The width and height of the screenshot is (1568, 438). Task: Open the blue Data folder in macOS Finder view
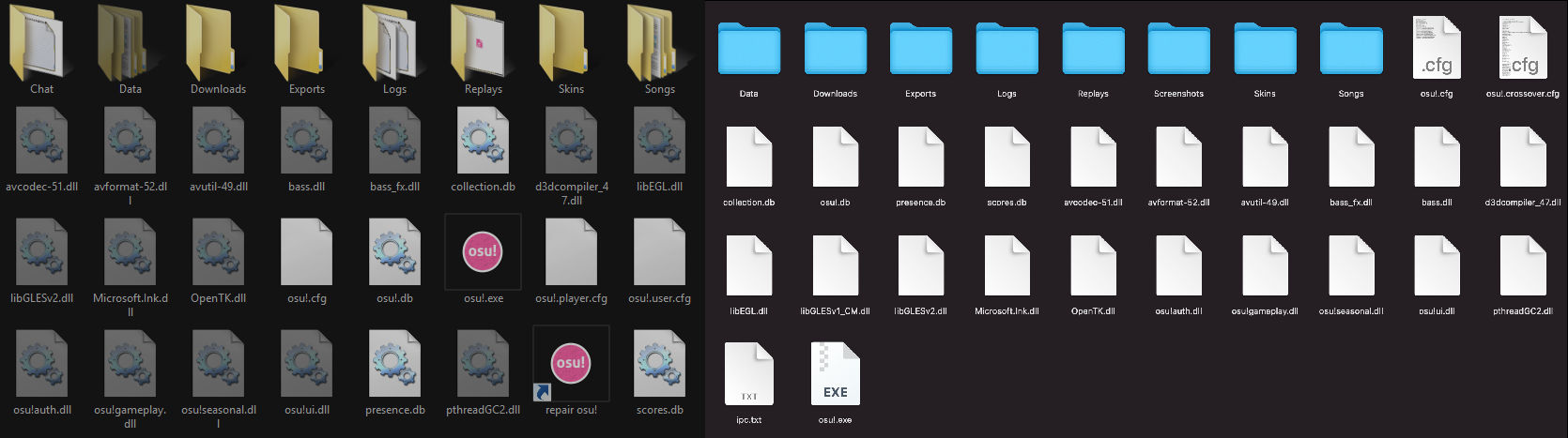pos(749,48)
